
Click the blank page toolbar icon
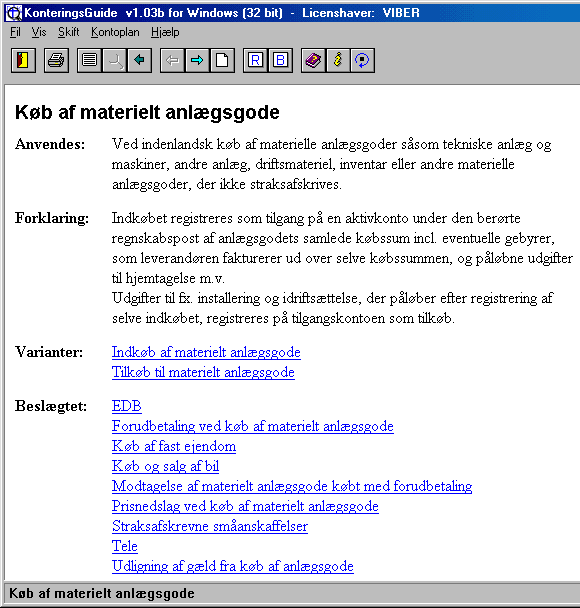(x=222, y=60)
